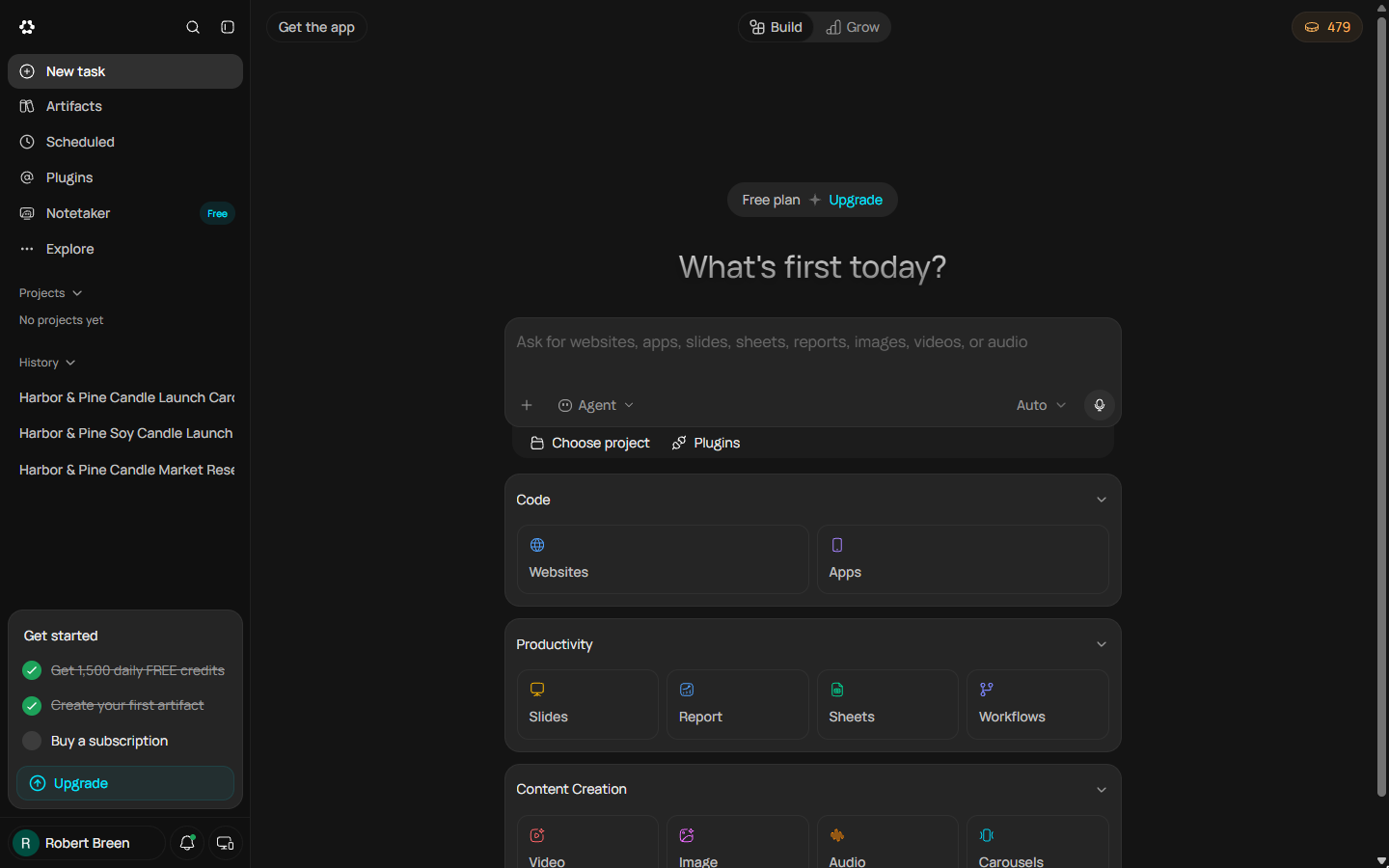Select the Workflows card
Screen dimensions: 1389x868
point(1038,704)
